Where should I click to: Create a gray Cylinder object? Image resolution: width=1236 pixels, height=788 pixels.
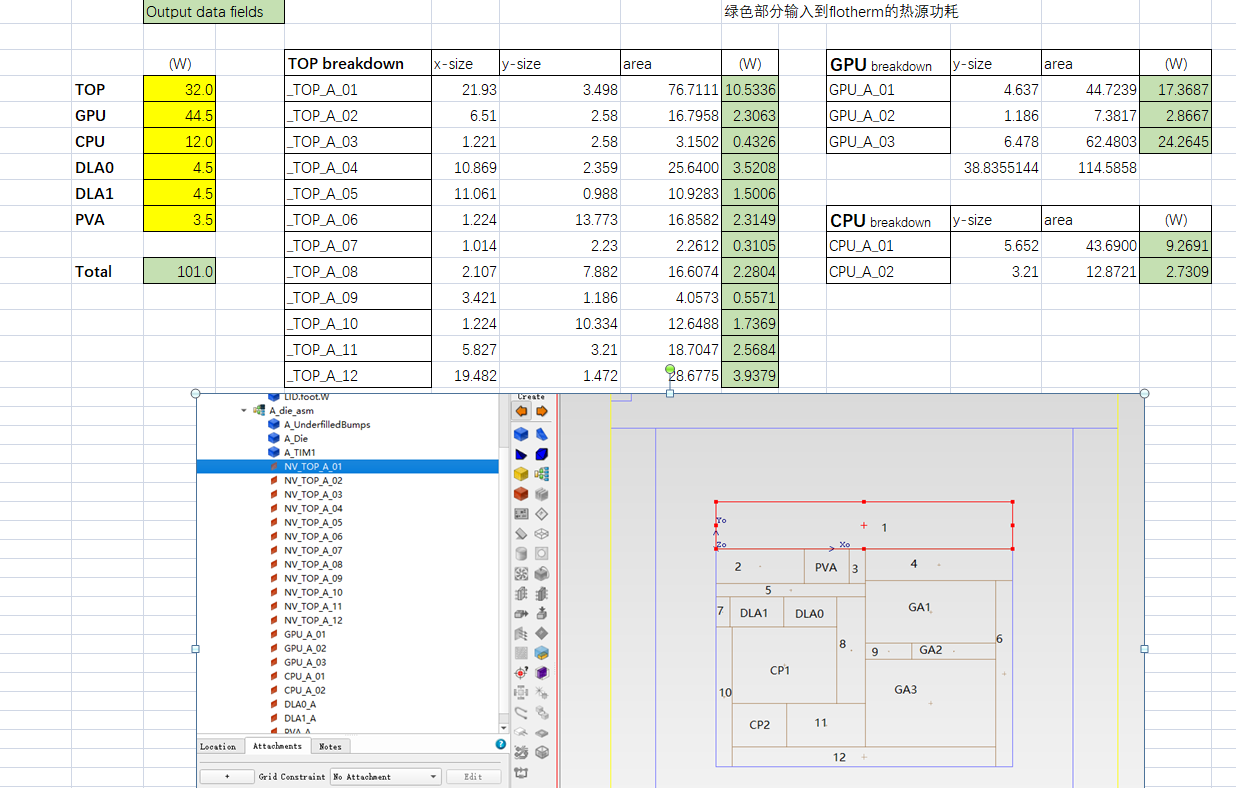tap(521, 554)
